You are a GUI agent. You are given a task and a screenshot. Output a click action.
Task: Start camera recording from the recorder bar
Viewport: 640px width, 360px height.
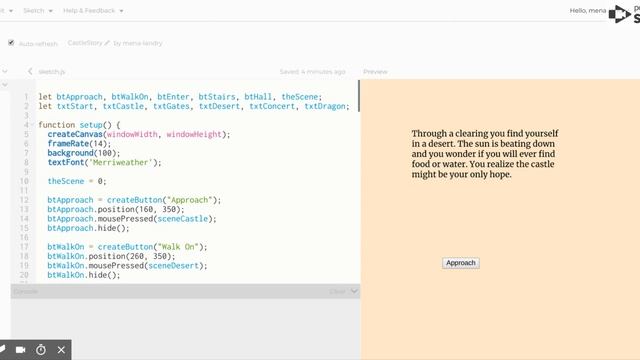20,350
